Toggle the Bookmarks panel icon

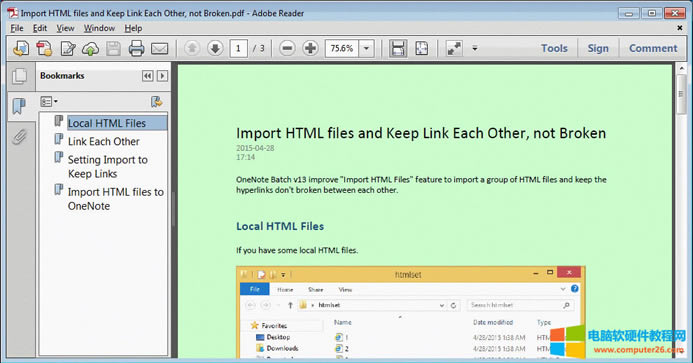(19, 106)
